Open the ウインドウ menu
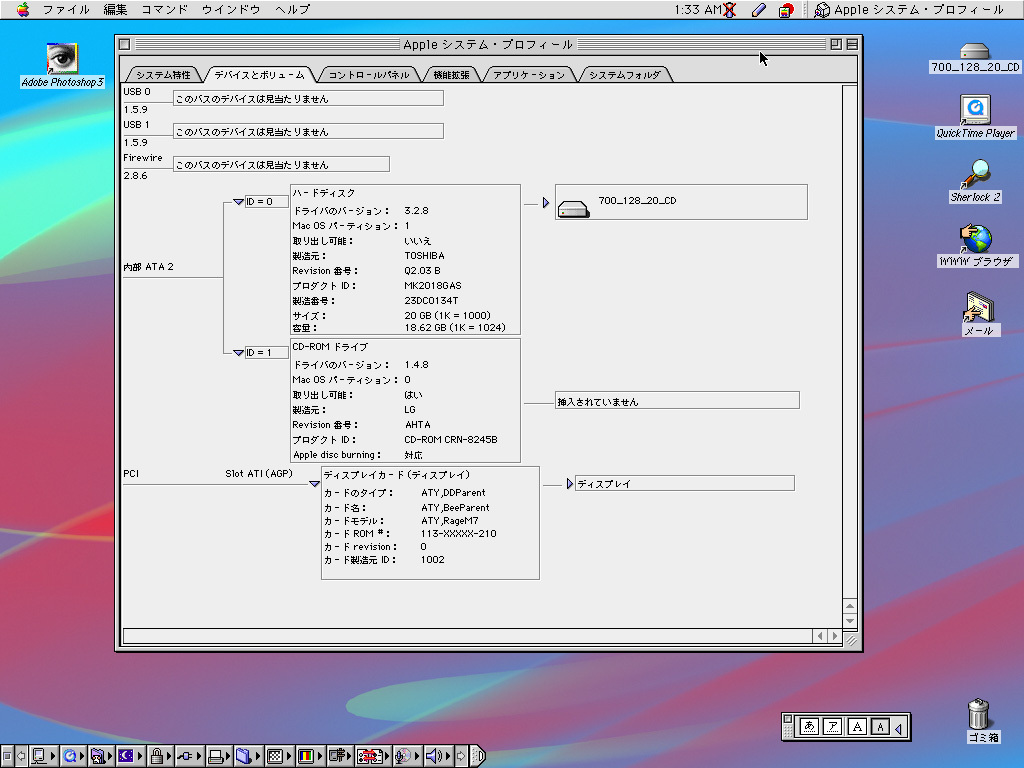Image resolution: width=1024 pixels, height=768 pixels. 231,10
